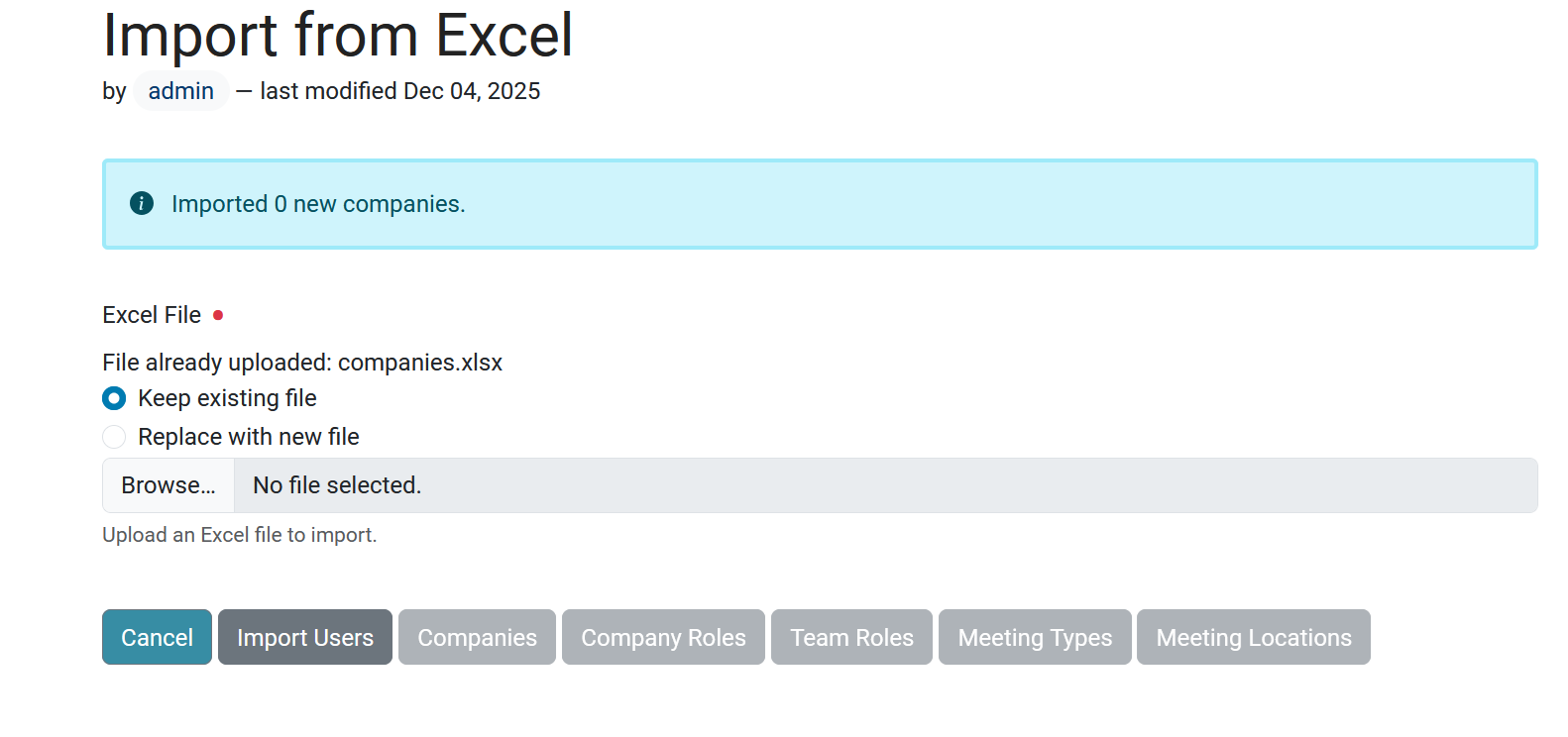Image resolution: width=1568 pixels, height=737 pixels.
Task: Click the Meeting Locations button
Action: pos(1253,637)
